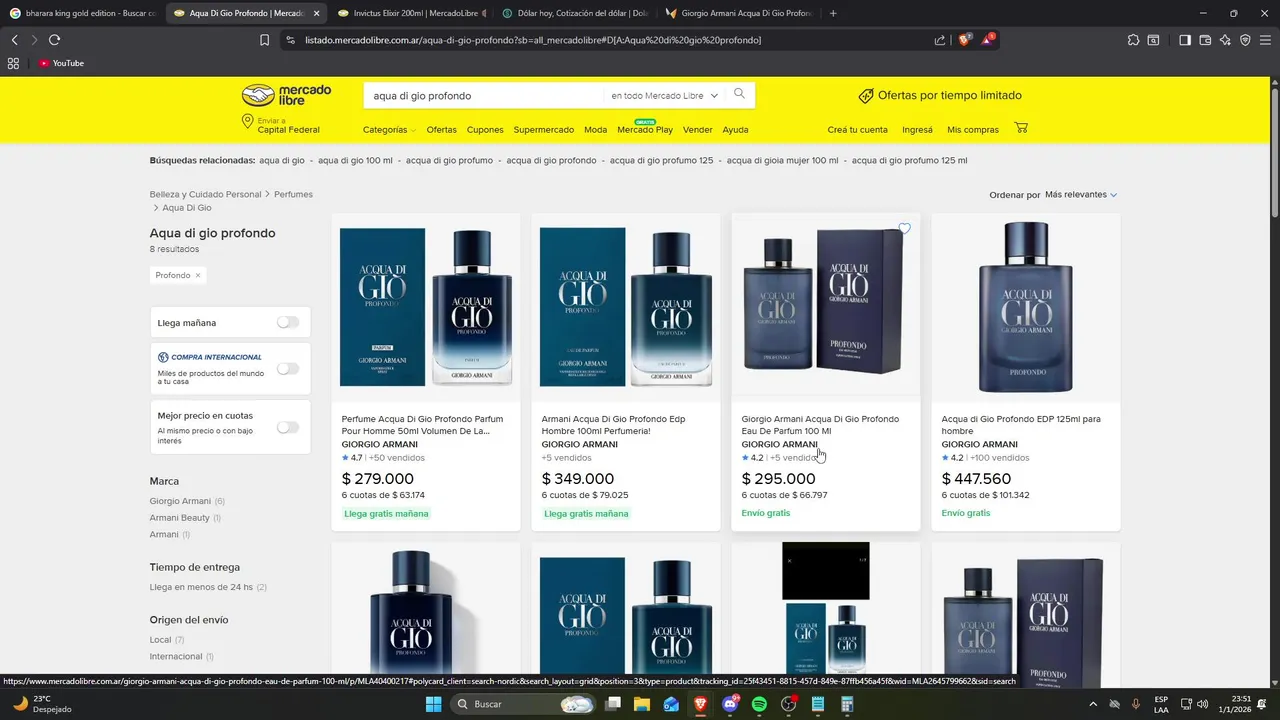Bookmark this page via the bookmark icon
Screen dimensions: 1280x720
point(264,40)
